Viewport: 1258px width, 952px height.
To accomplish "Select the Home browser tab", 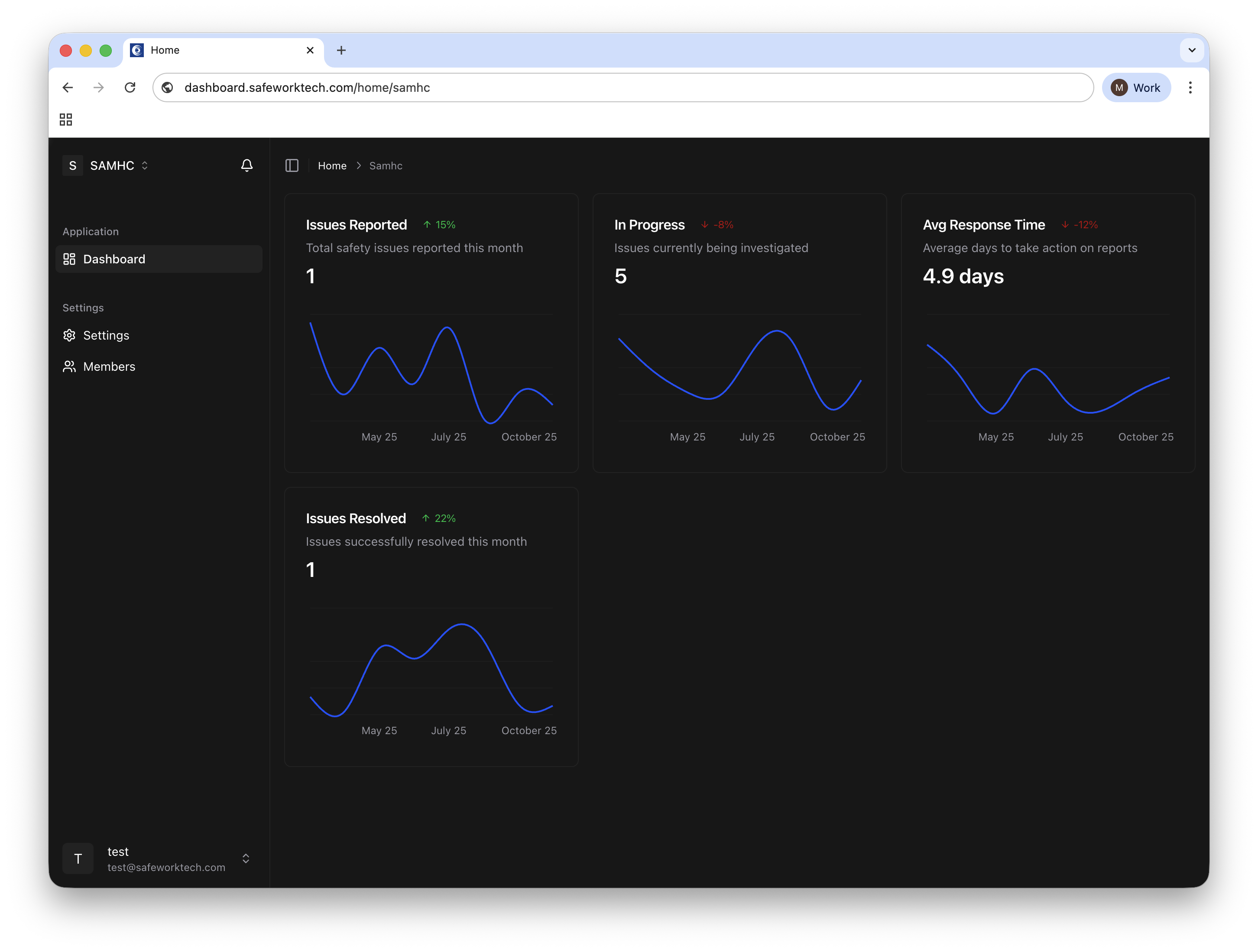I will click(x=216, y=50).
